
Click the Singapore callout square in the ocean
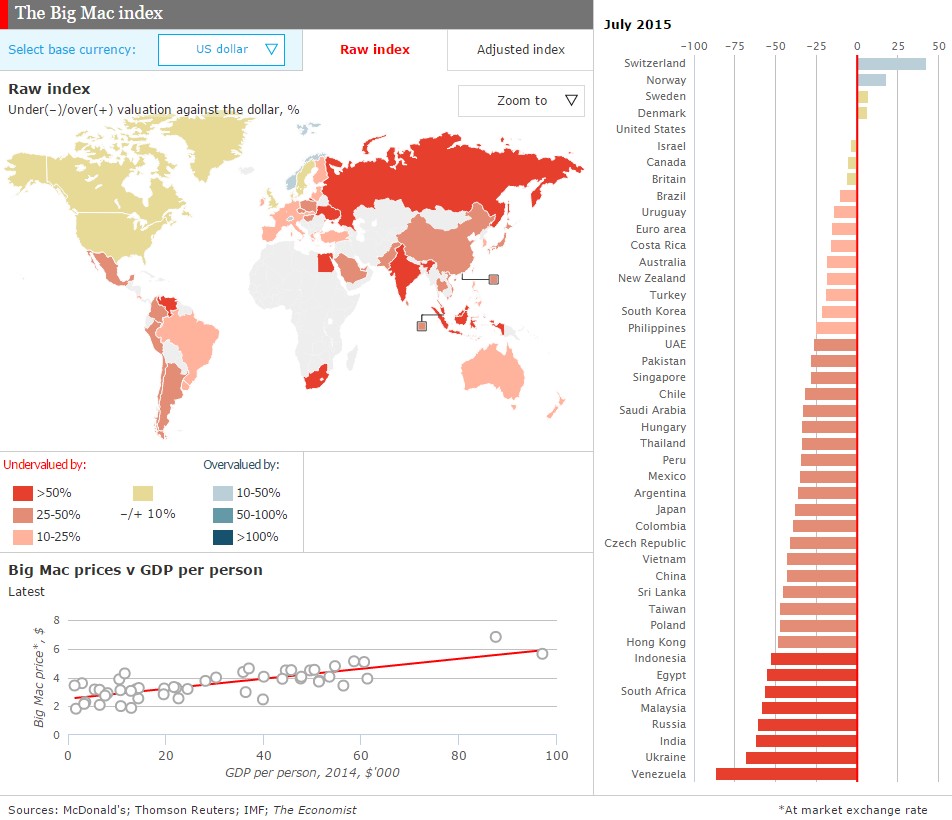422,325
